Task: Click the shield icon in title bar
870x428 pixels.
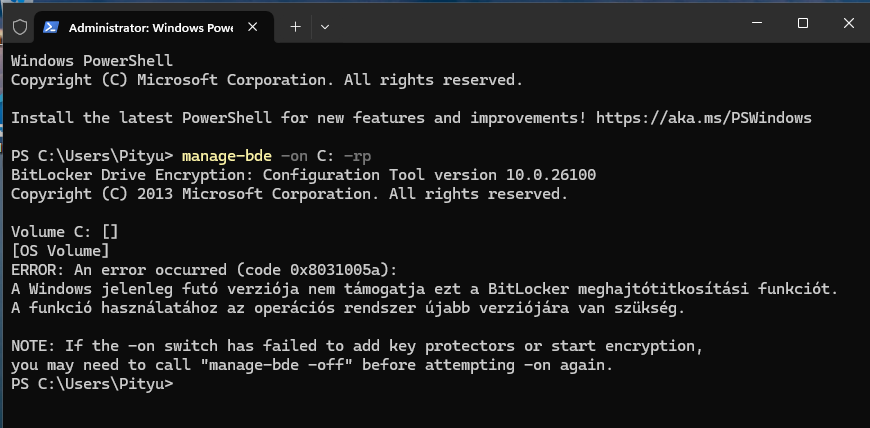Action: [x=20, y=27]
